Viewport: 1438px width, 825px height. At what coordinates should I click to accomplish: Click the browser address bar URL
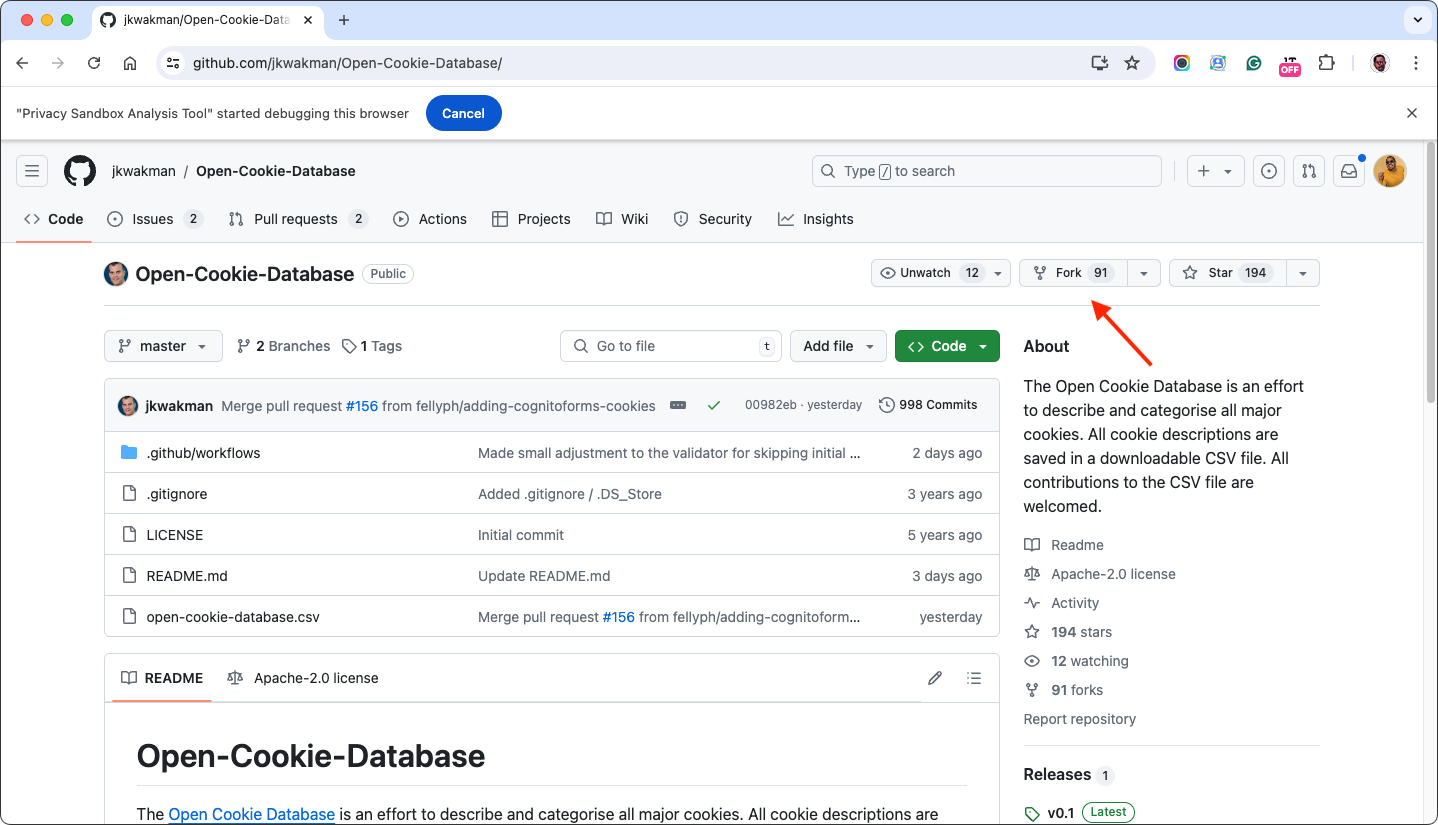347,63
